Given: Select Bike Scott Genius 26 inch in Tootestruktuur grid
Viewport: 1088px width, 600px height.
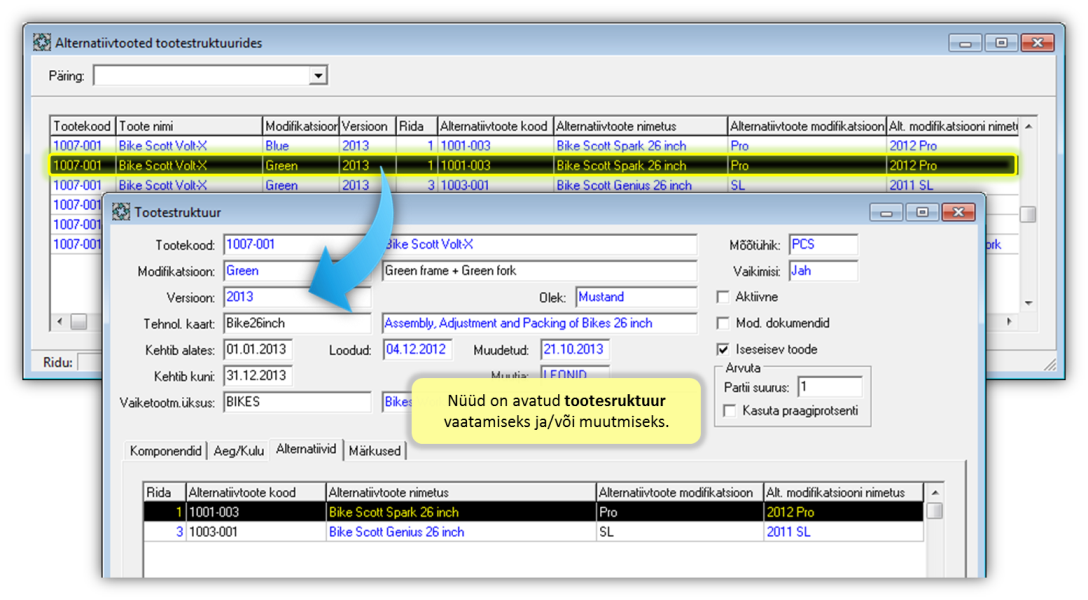Looking at the screenshot, I should coord(460,532).
